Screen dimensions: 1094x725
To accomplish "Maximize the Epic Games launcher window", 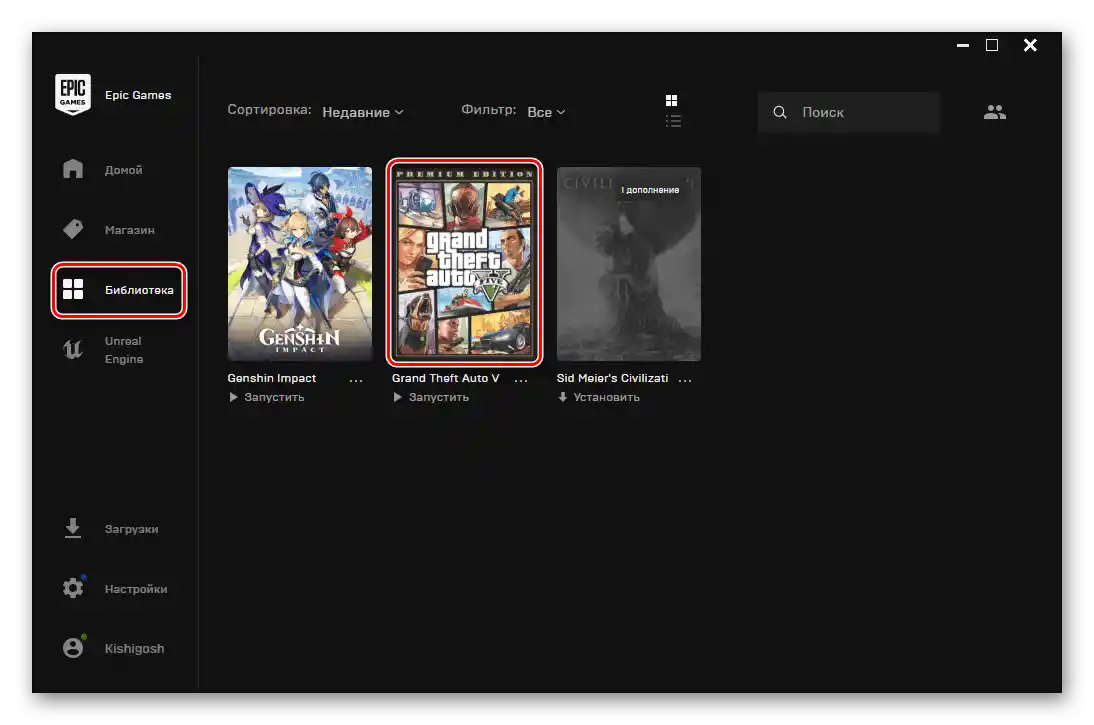I will tap(991, 45).
